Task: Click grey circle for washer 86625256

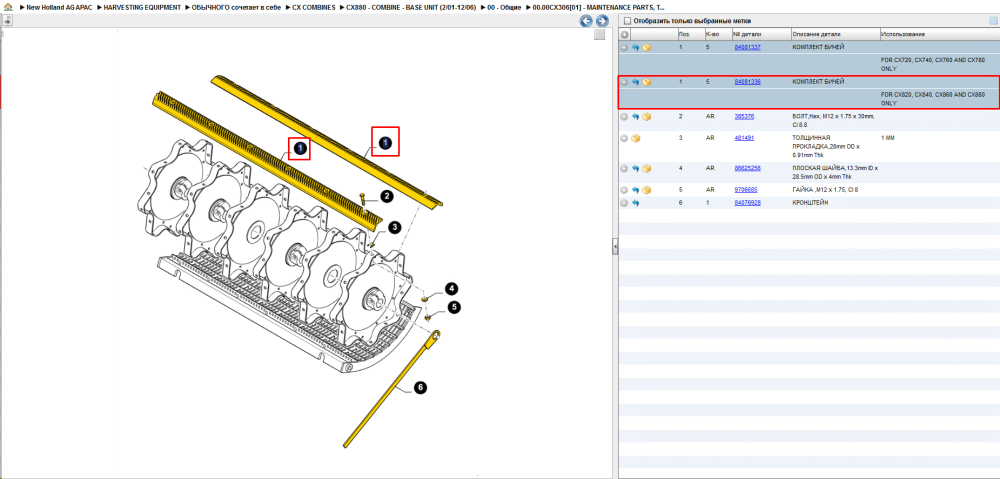Action: [x=624, y=168]
